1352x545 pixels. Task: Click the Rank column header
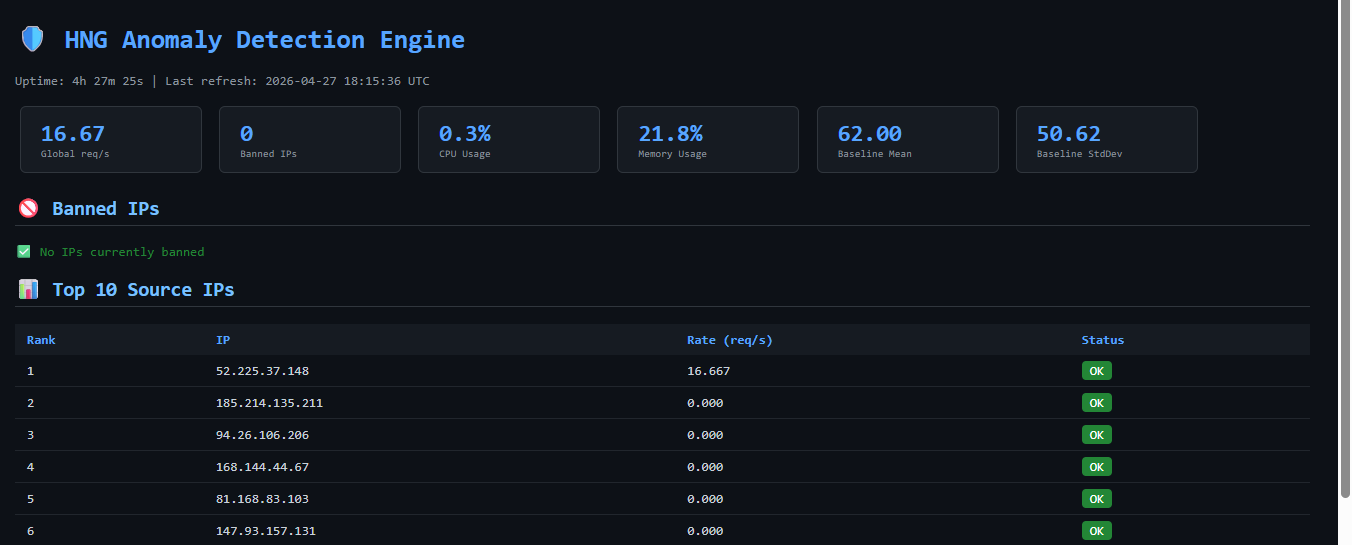[41, 340]
